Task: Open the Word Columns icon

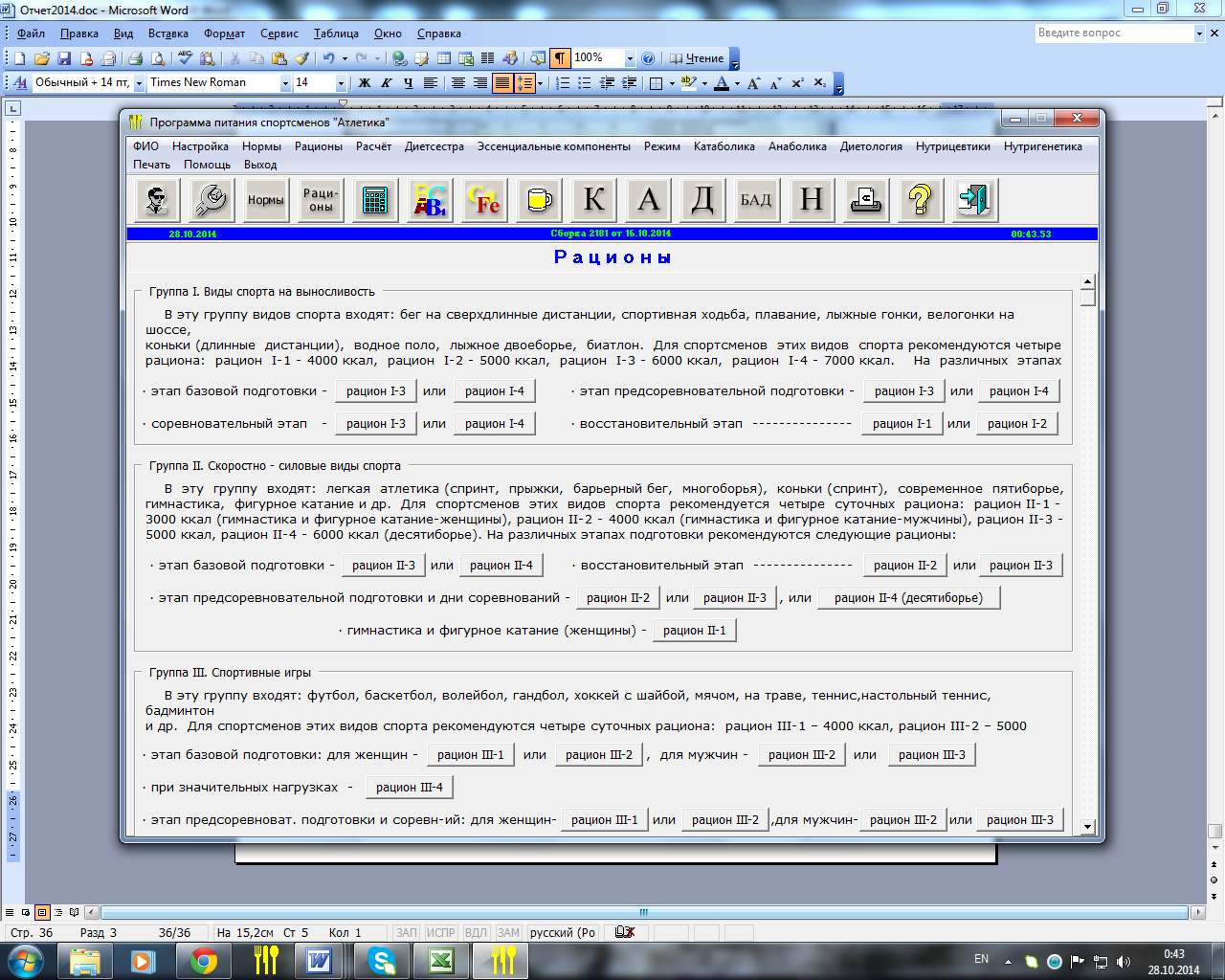Action: coord(488,58)
